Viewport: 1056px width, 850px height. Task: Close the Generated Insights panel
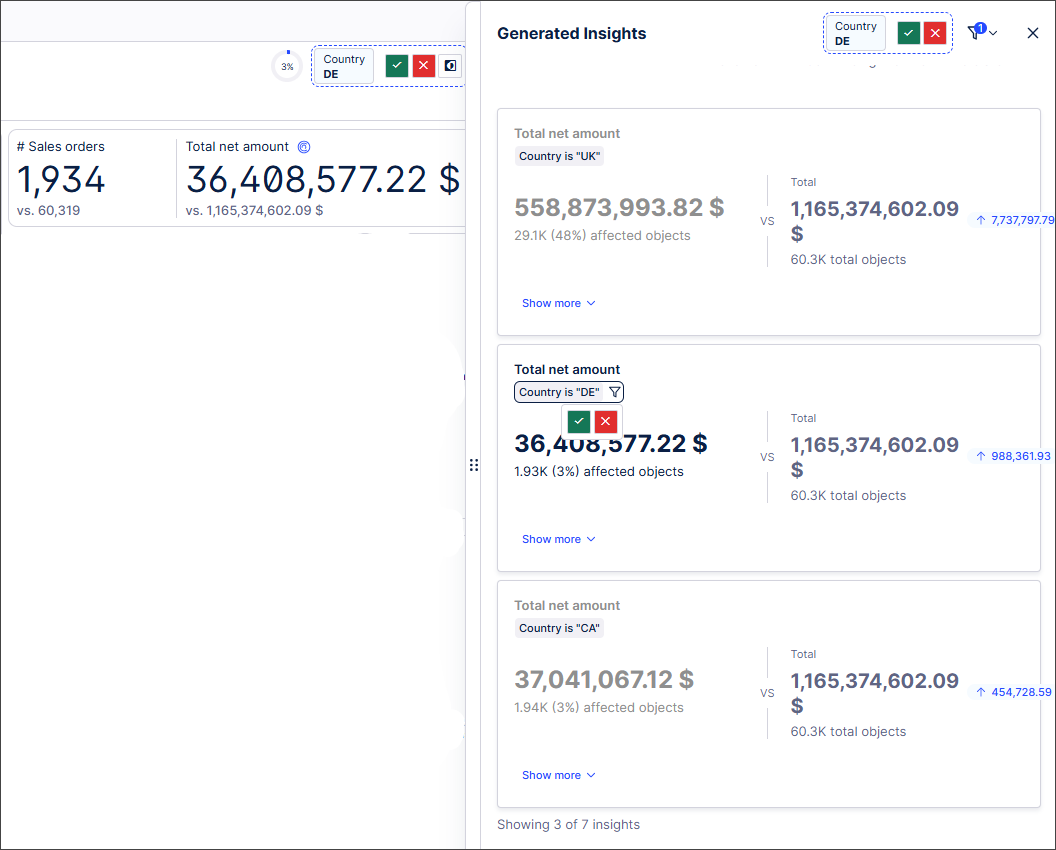point(1032,33)
